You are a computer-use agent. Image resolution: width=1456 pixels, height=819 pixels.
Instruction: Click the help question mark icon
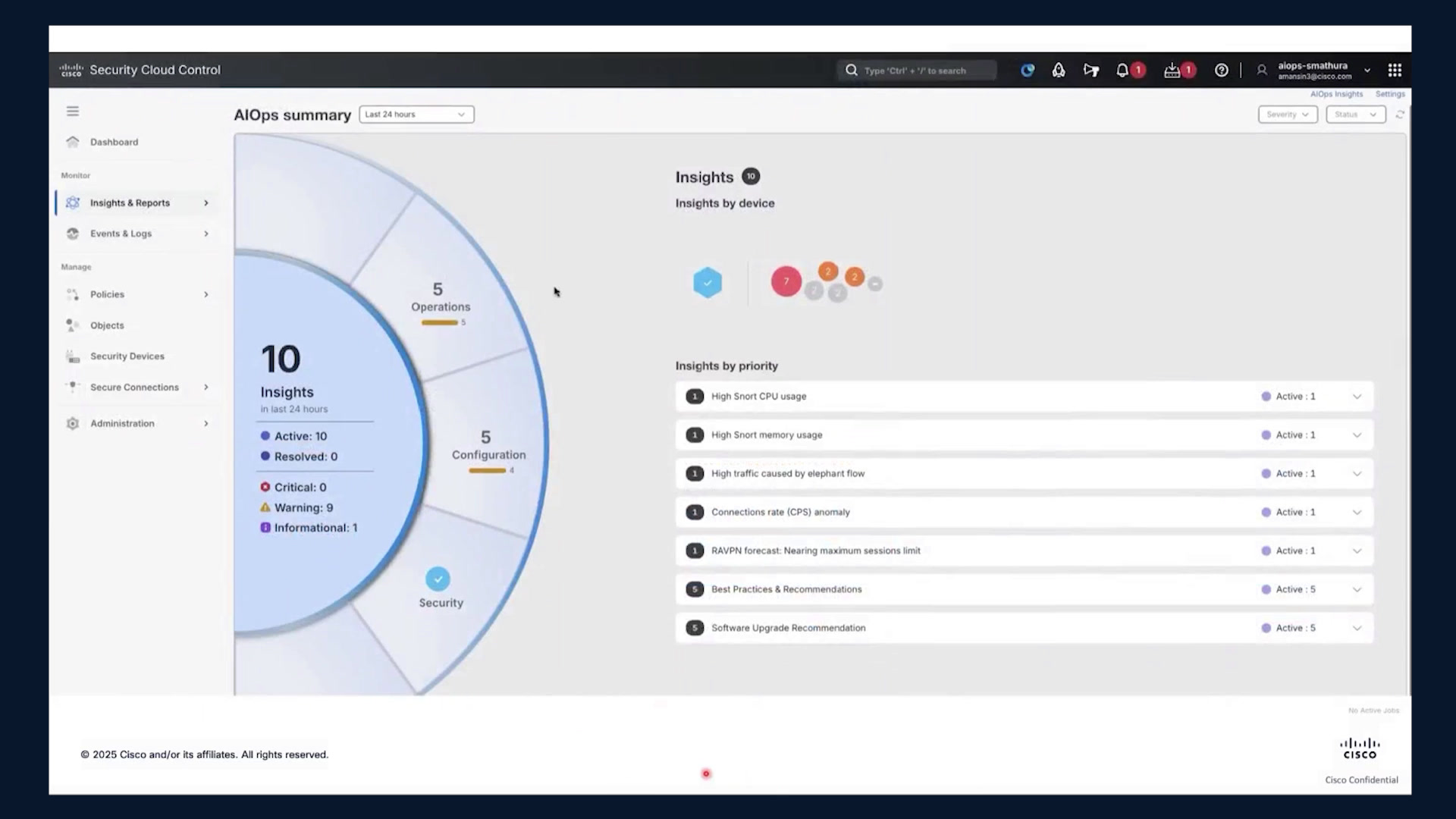pos(1221,70)
